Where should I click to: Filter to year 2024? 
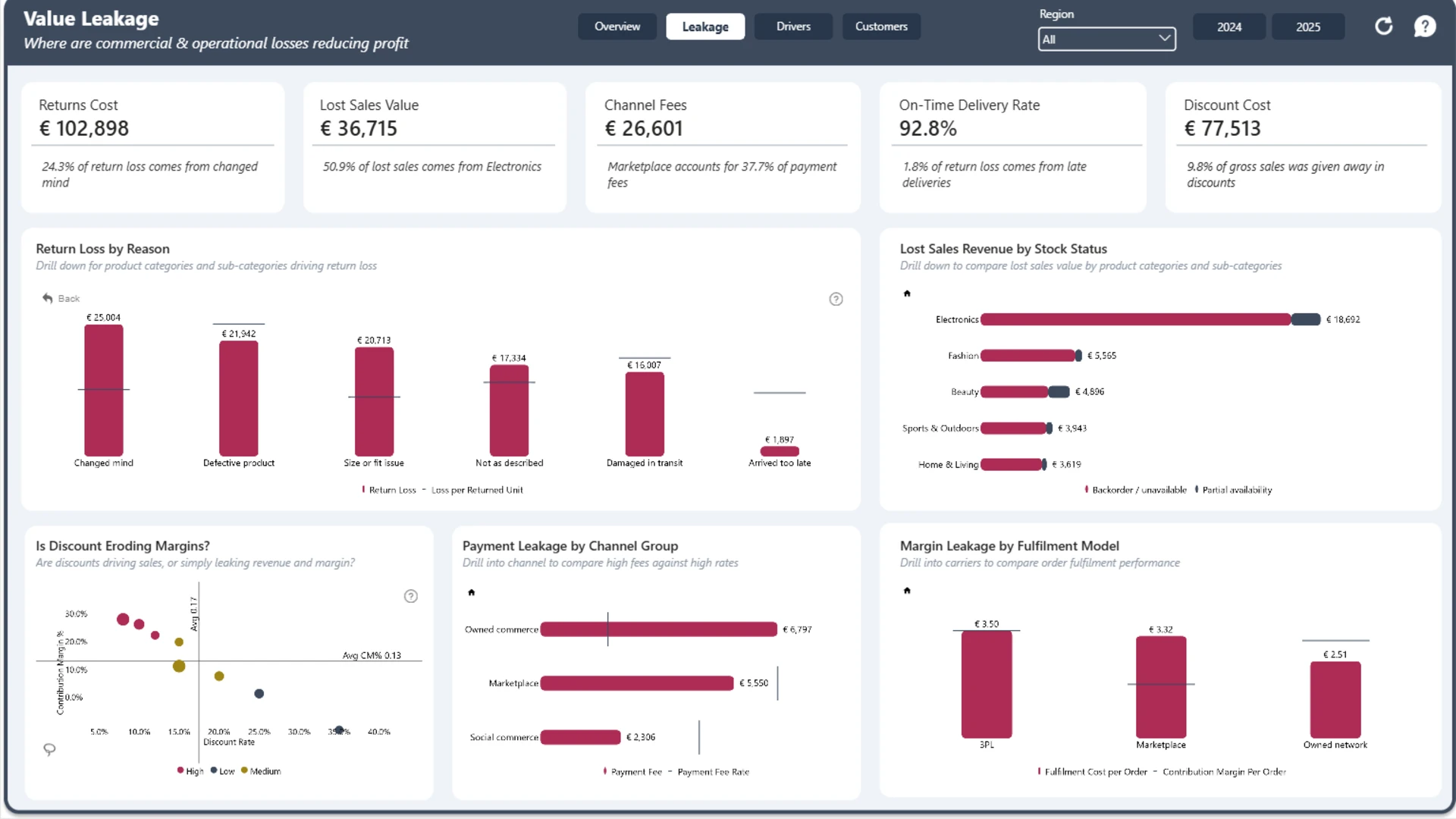coord(1229,27)
